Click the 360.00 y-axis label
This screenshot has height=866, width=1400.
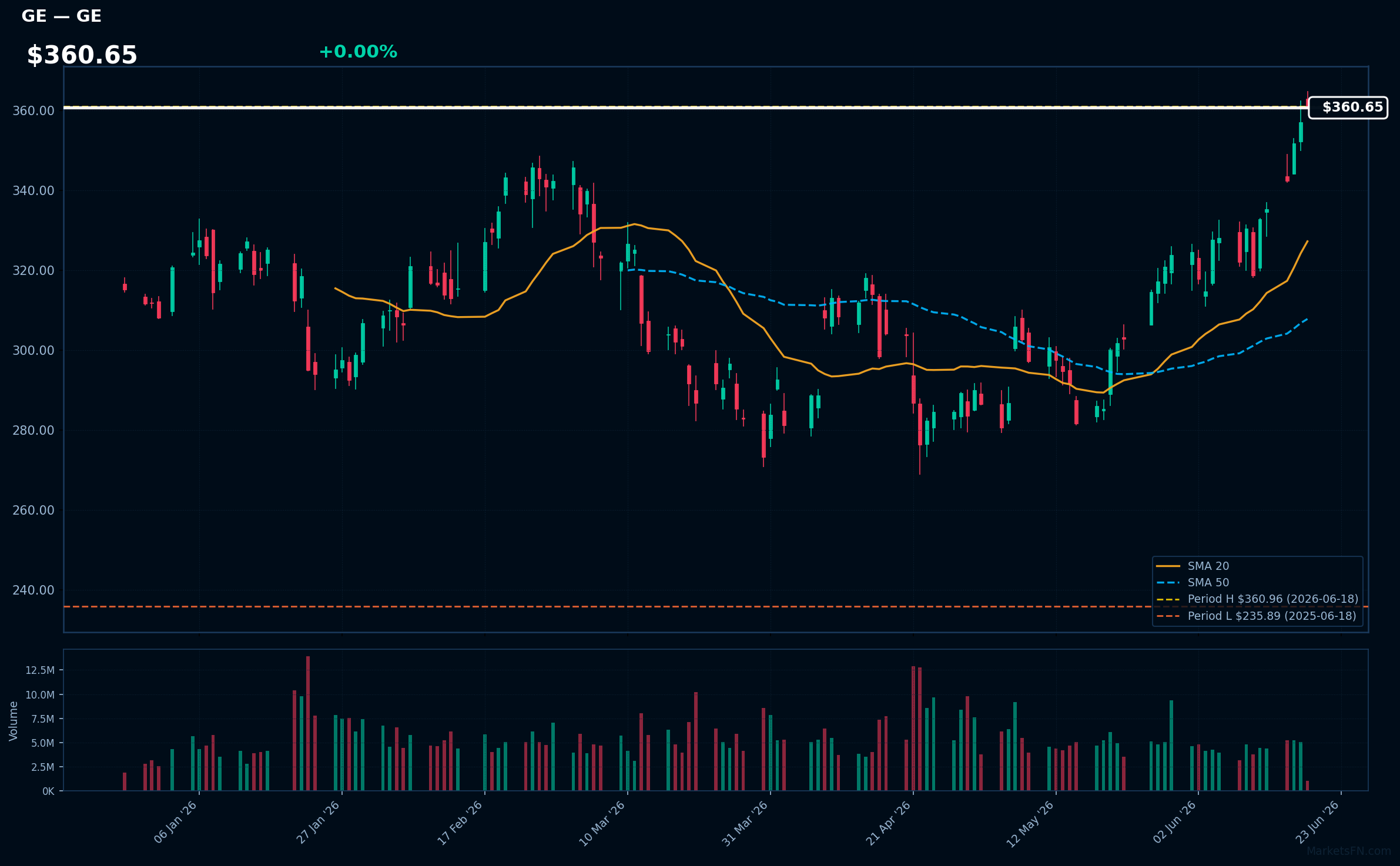click(34, 111)
